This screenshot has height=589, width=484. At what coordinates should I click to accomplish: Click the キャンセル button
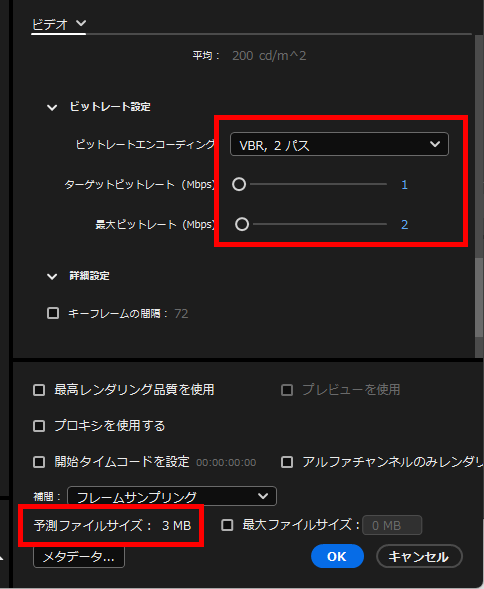pyautogui.click(x=419, y=556)
